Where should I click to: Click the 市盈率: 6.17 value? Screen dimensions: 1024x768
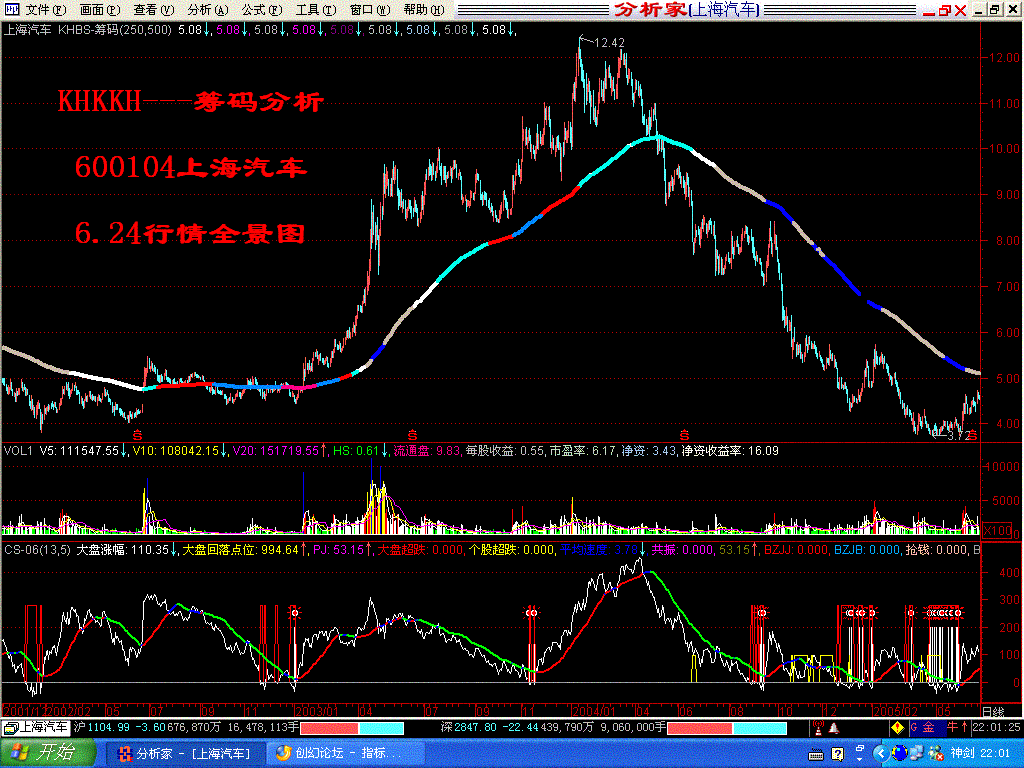click(581, 451)
